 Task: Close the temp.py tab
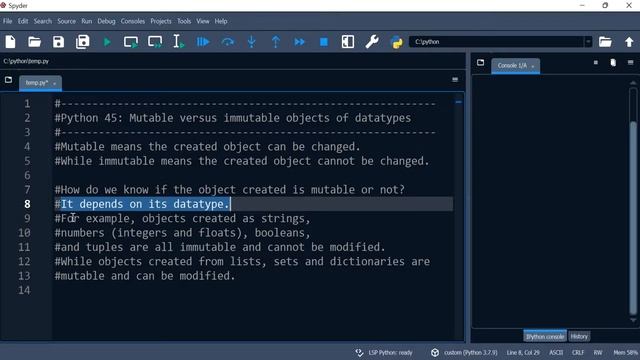click(55, 84)
